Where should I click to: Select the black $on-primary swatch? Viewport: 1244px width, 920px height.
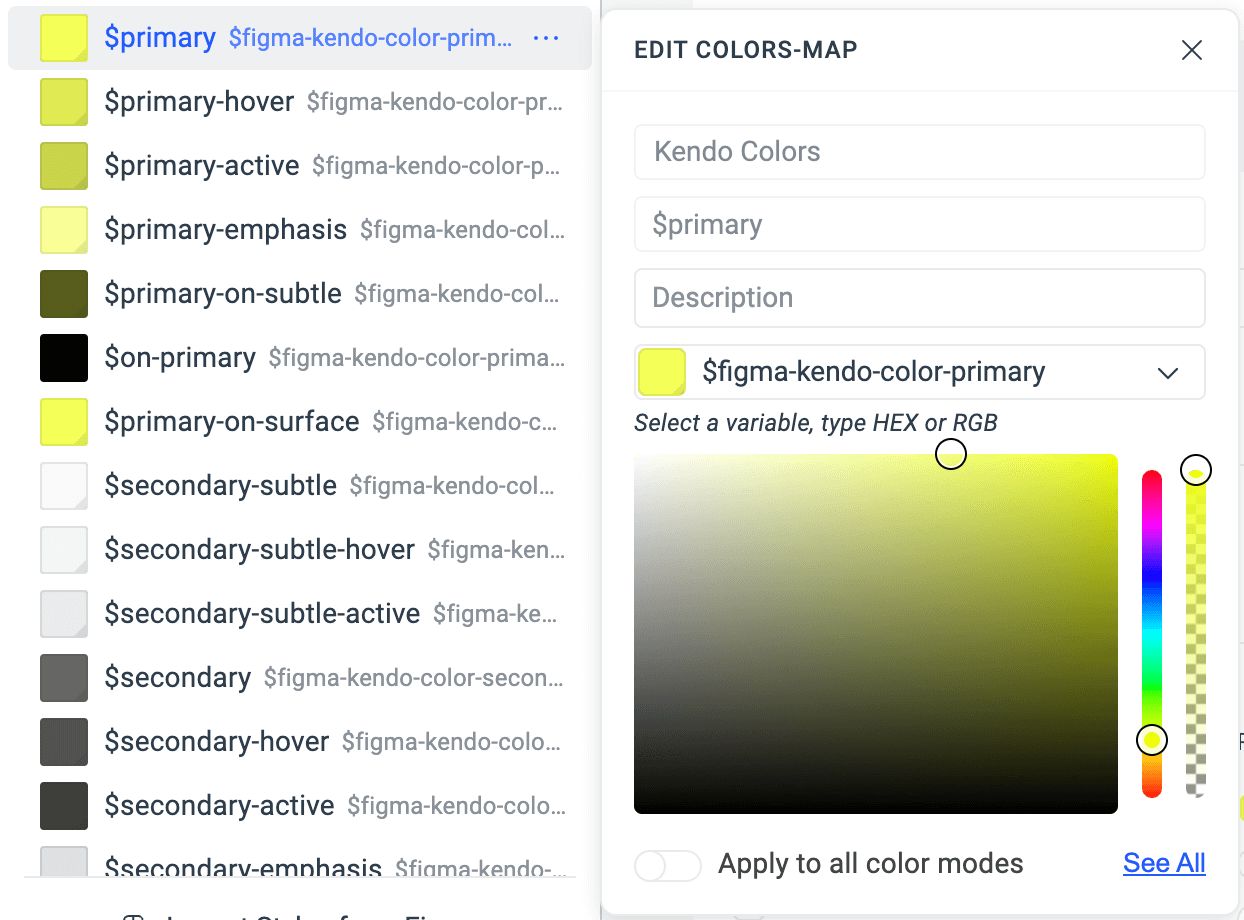click(x=63, y=357)
